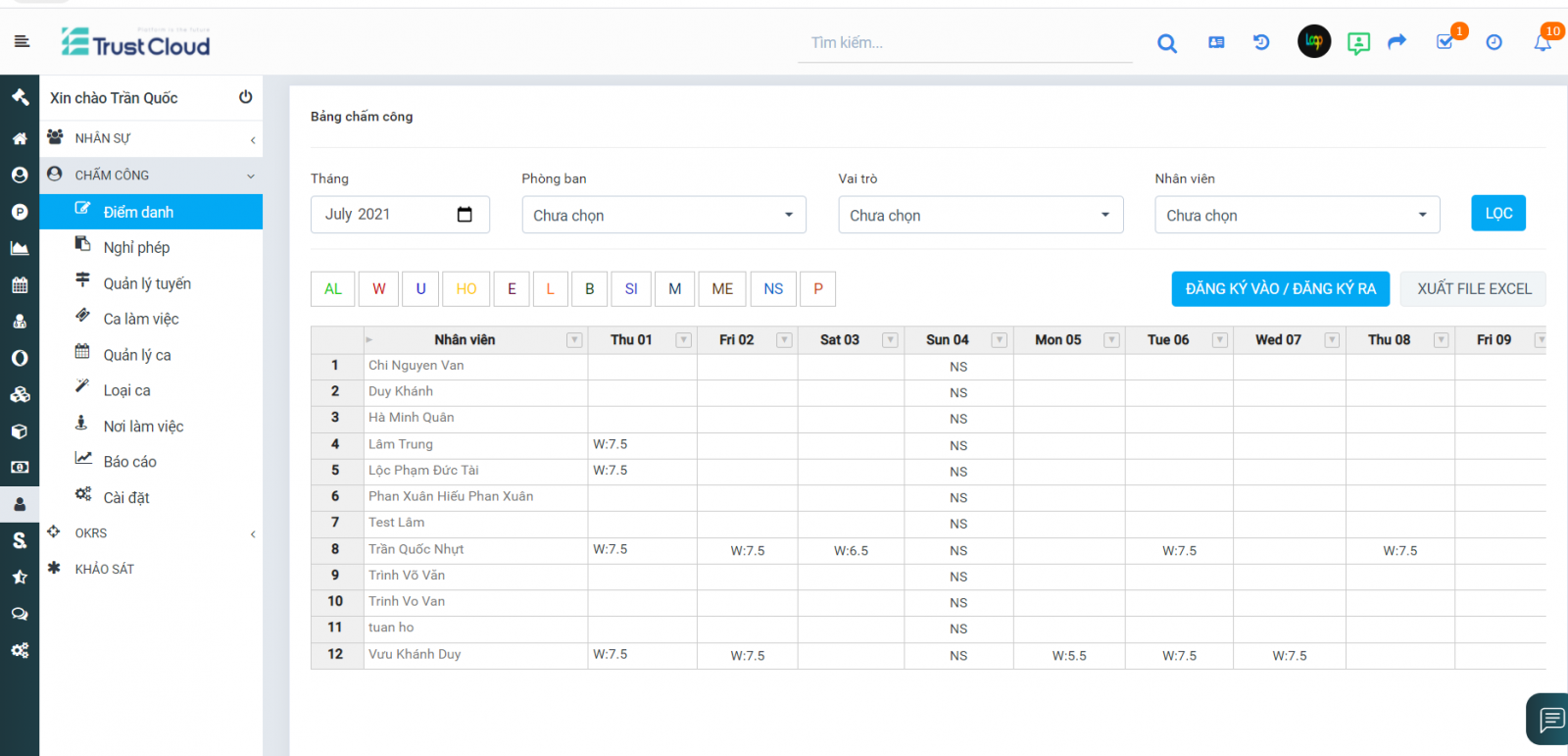Open the Vai trò dropdown
The image size is (1568, 756).
980,215
